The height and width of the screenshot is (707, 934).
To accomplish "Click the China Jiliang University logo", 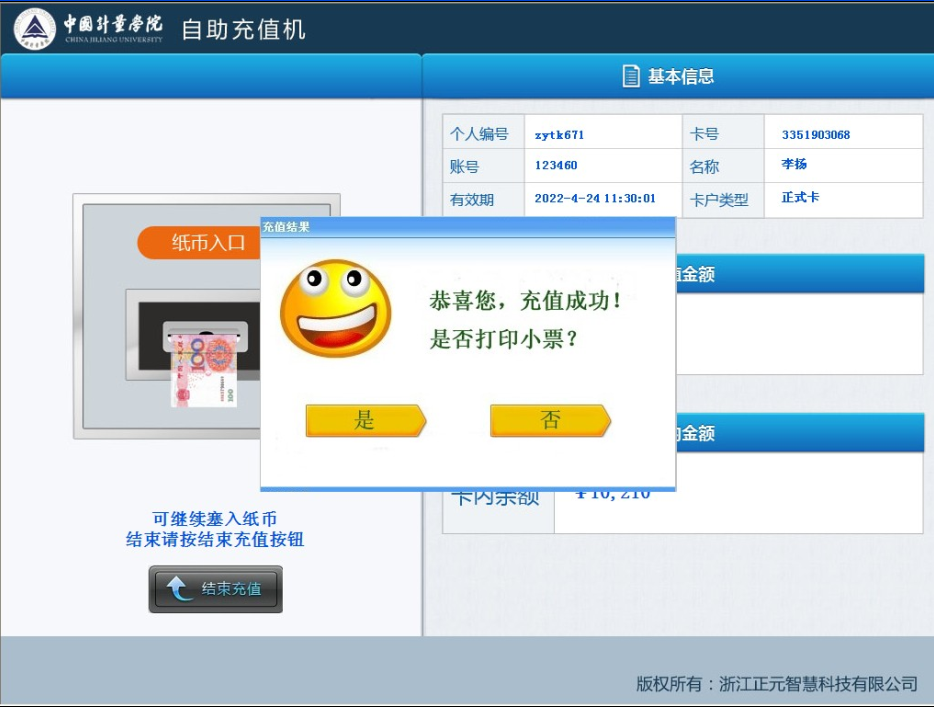I will [x=36, y=28].
